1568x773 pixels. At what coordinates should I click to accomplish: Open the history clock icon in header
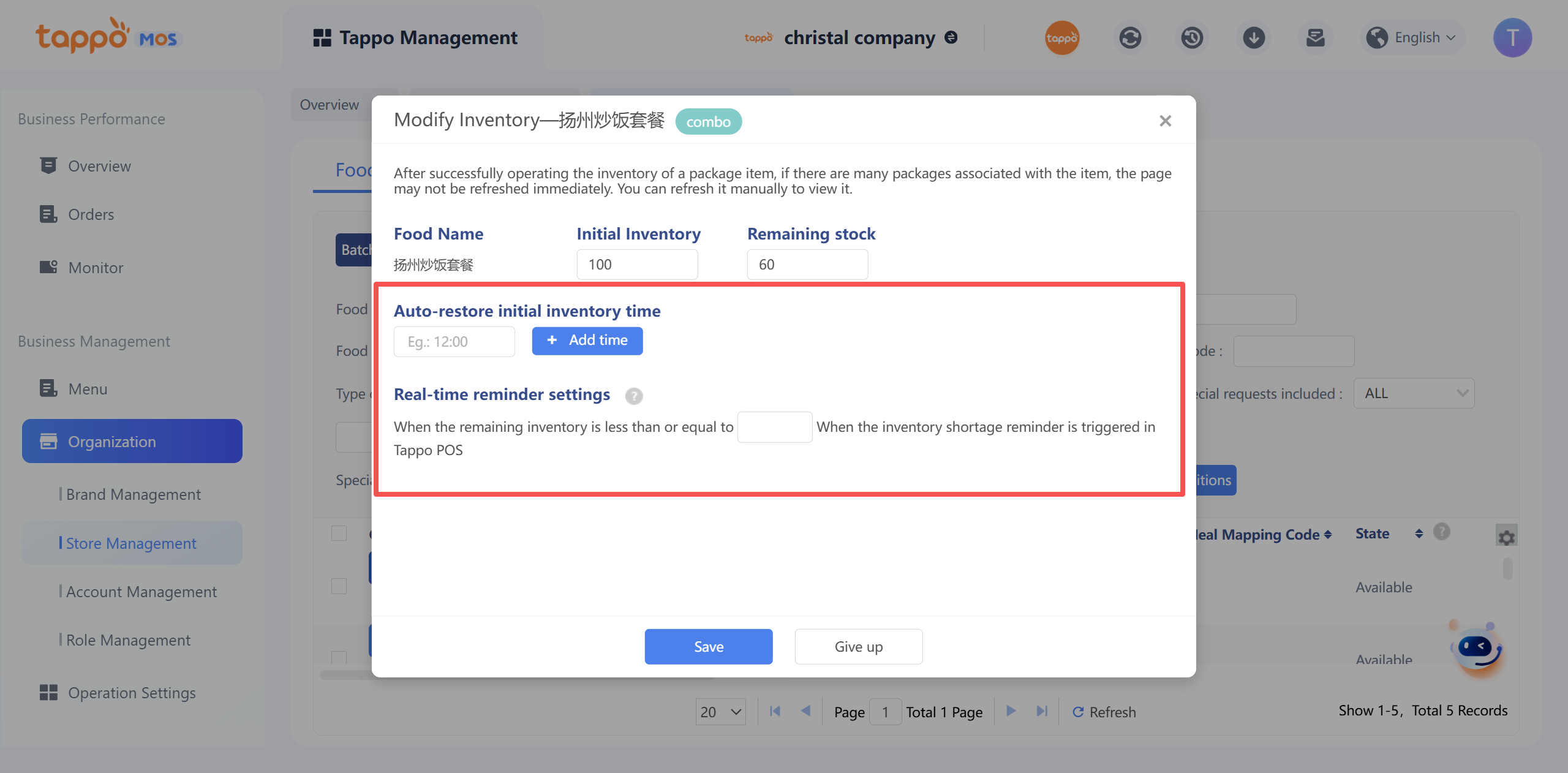point(1192,38)
